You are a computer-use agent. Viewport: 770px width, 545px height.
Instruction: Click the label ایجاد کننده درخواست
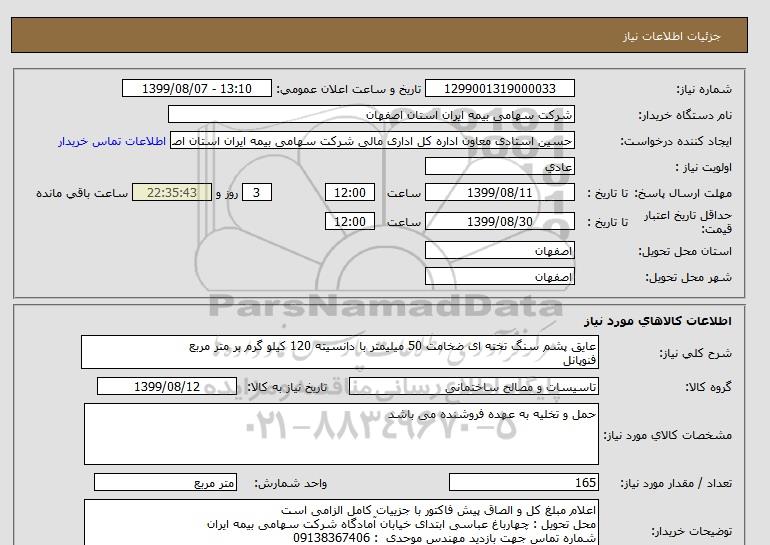(x=676, y=141)
